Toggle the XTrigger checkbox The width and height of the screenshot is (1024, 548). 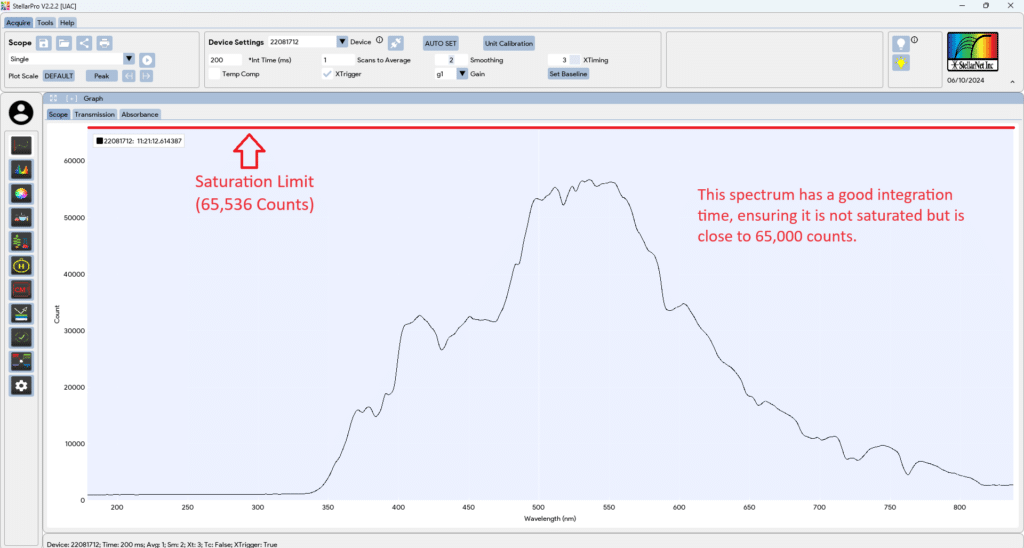[x=327, y=74]
